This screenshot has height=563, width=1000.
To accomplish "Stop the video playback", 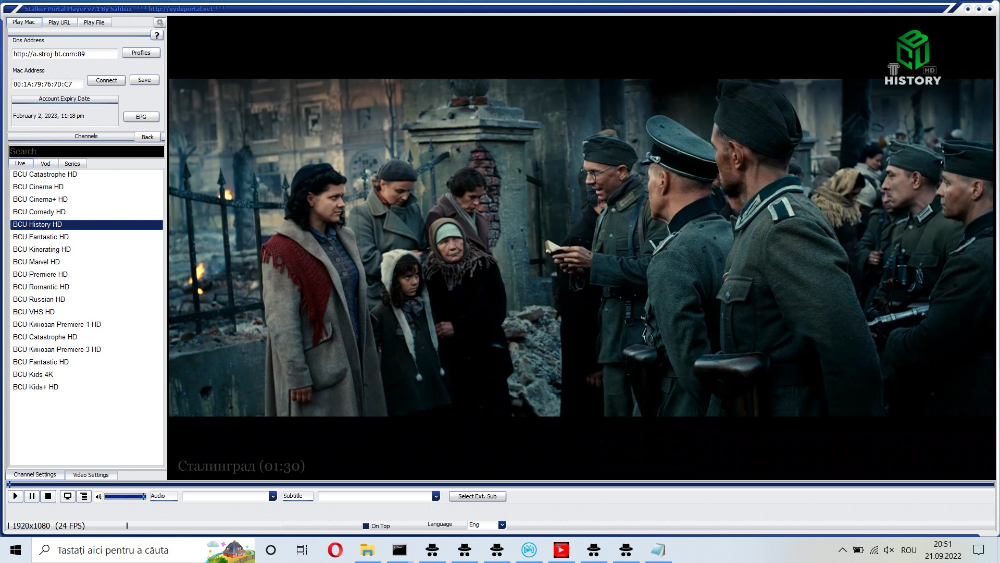I will pyautogui.click(x=48, y=496).
